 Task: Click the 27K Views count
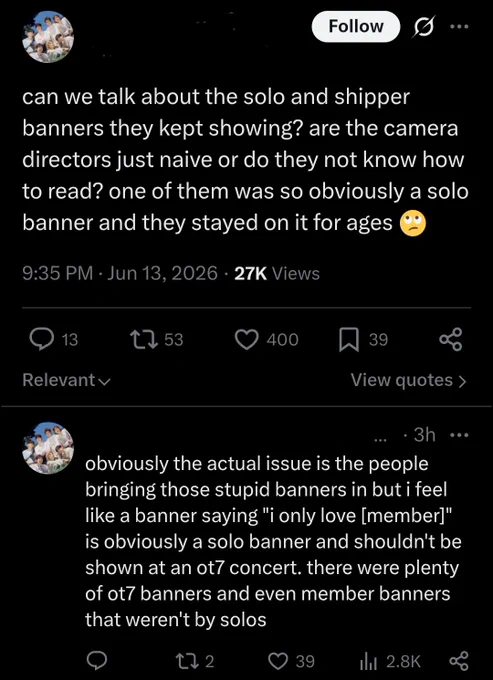[277, 273]
